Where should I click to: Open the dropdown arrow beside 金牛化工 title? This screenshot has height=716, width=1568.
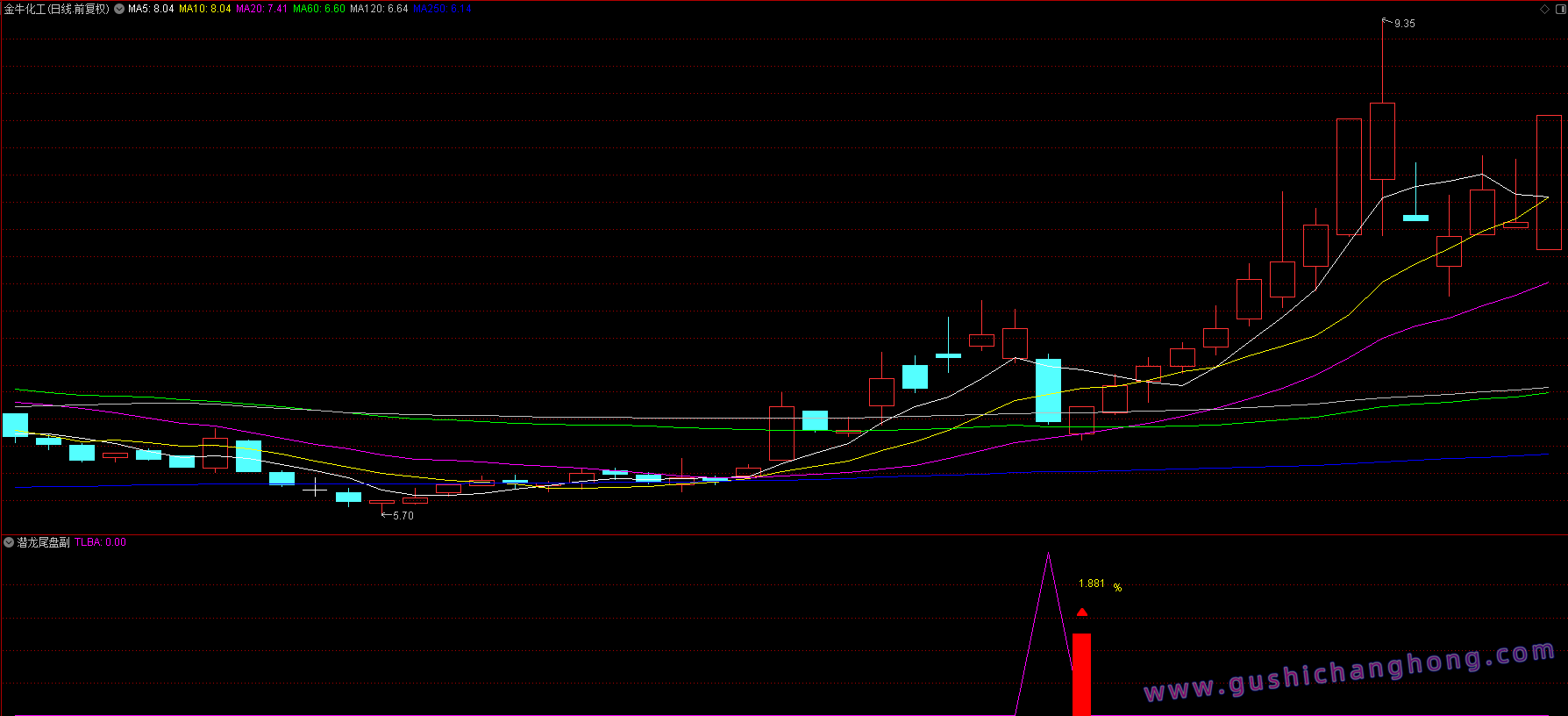pyautogui.click(x=119, y=9)
